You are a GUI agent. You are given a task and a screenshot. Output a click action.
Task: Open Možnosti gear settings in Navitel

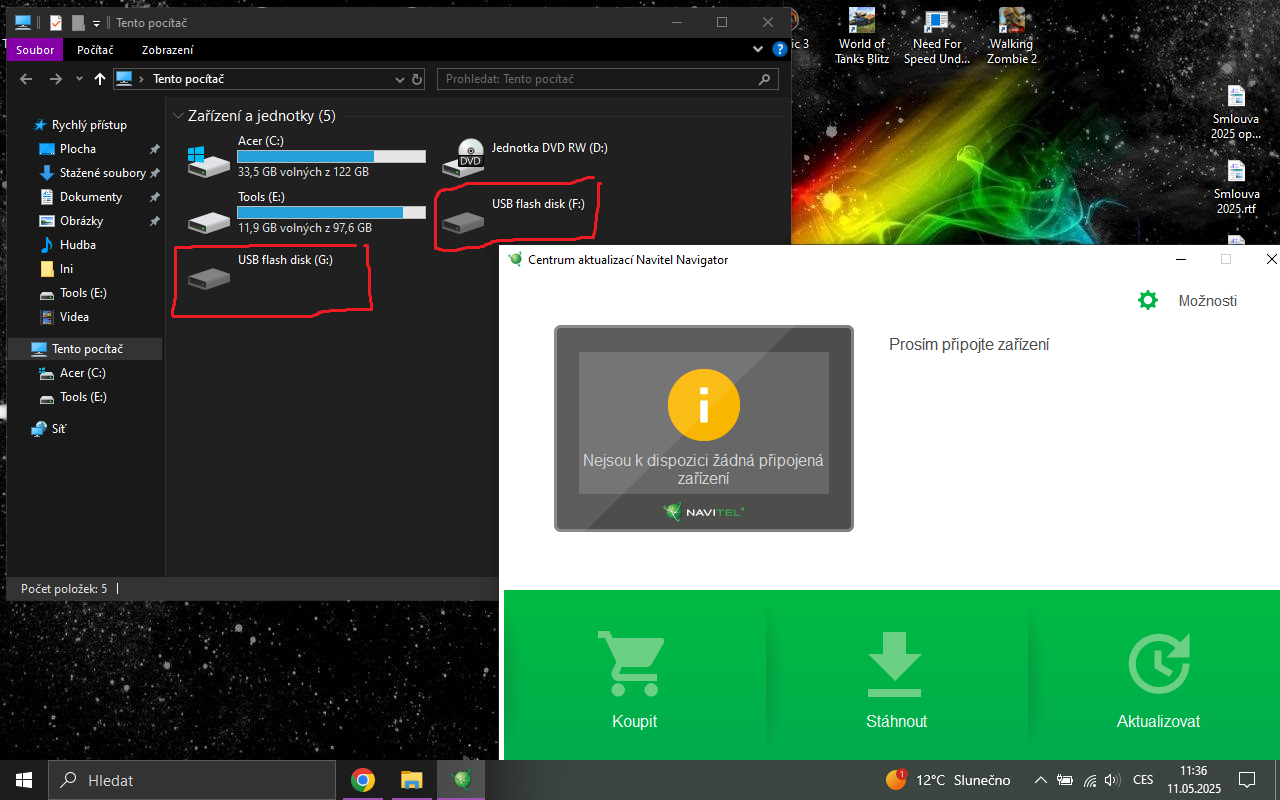pos(1148,300)
